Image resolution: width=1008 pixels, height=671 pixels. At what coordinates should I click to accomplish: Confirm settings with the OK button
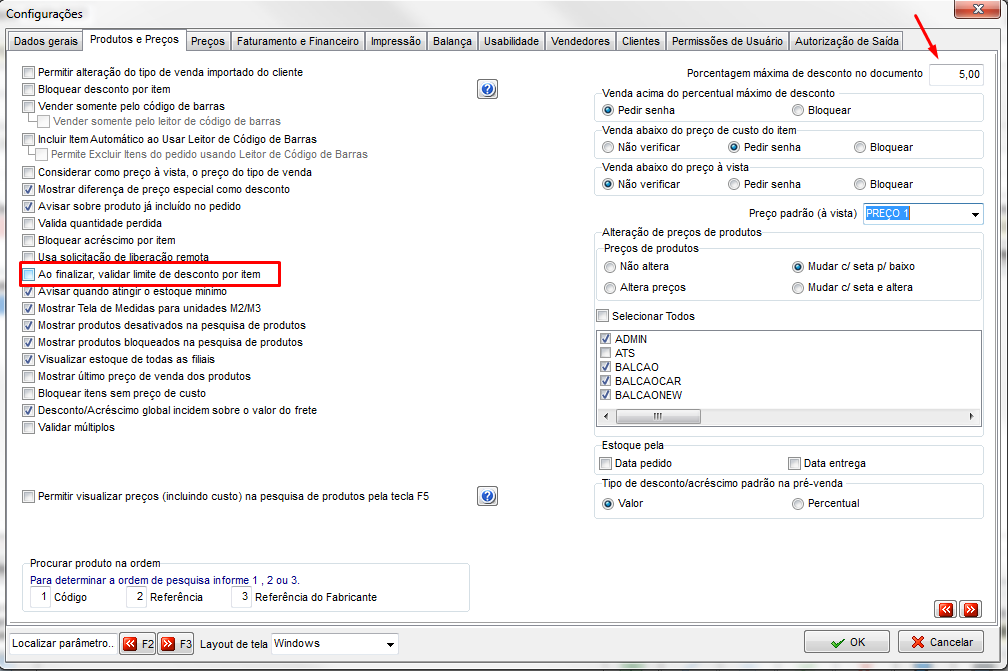[x=847, y=642]
